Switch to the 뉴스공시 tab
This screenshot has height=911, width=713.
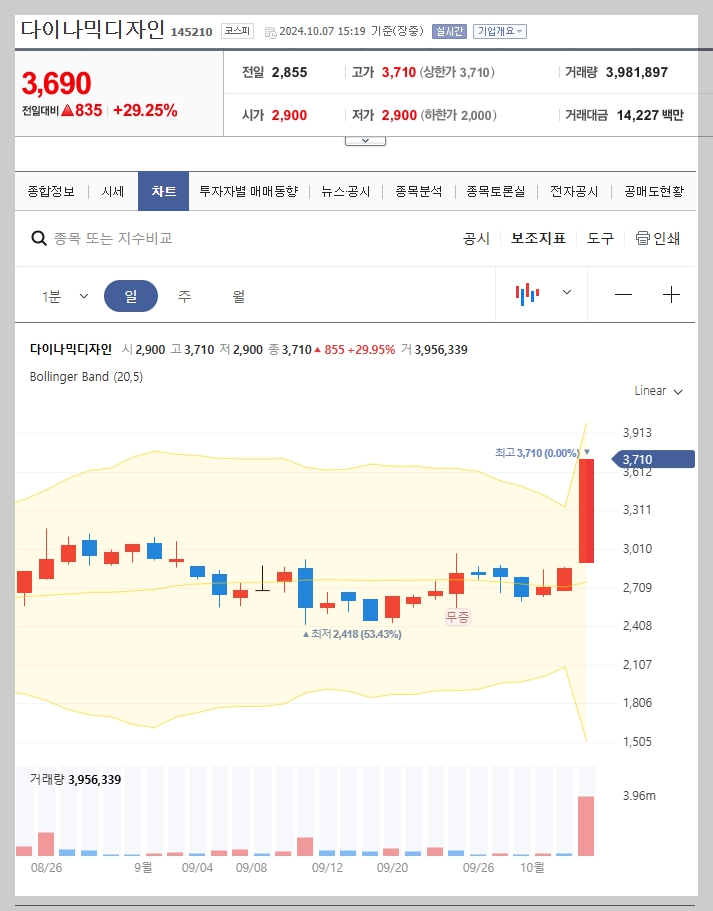point(345,190)
